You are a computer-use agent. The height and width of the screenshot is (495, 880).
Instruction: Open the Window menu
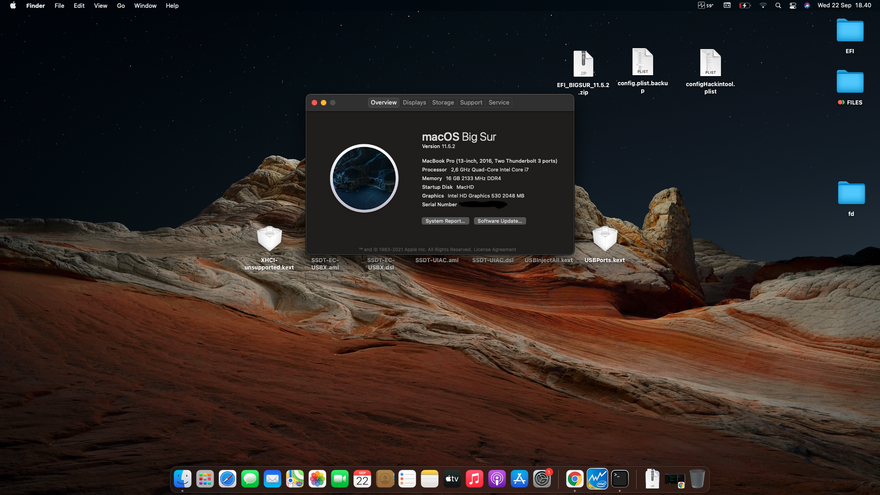(x=145, y=6)
